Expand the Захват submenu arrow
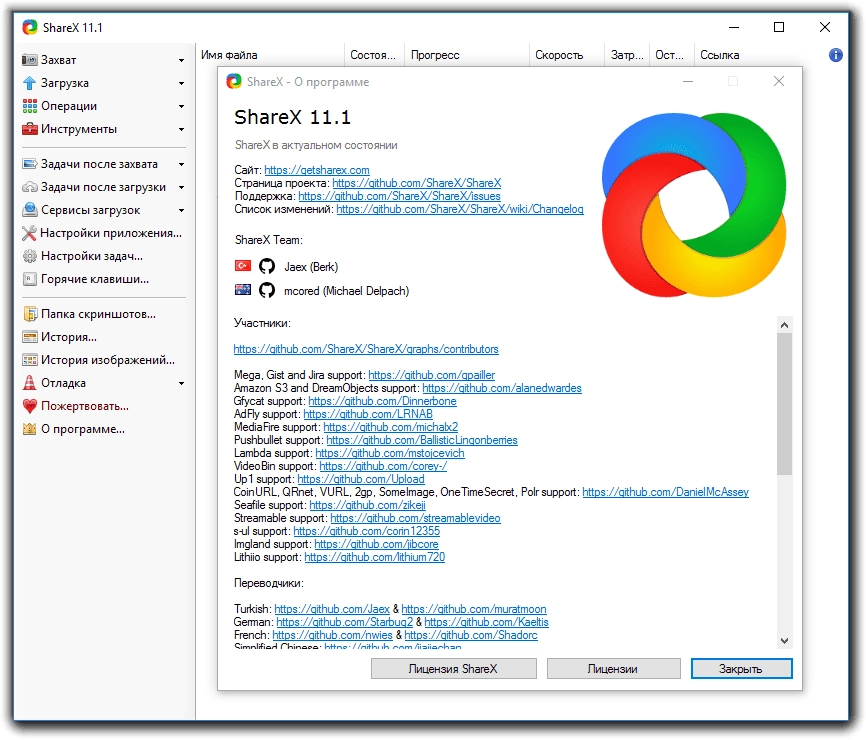Screen dimensions: 866x740 pyautogui.click(x=181, y=60)
